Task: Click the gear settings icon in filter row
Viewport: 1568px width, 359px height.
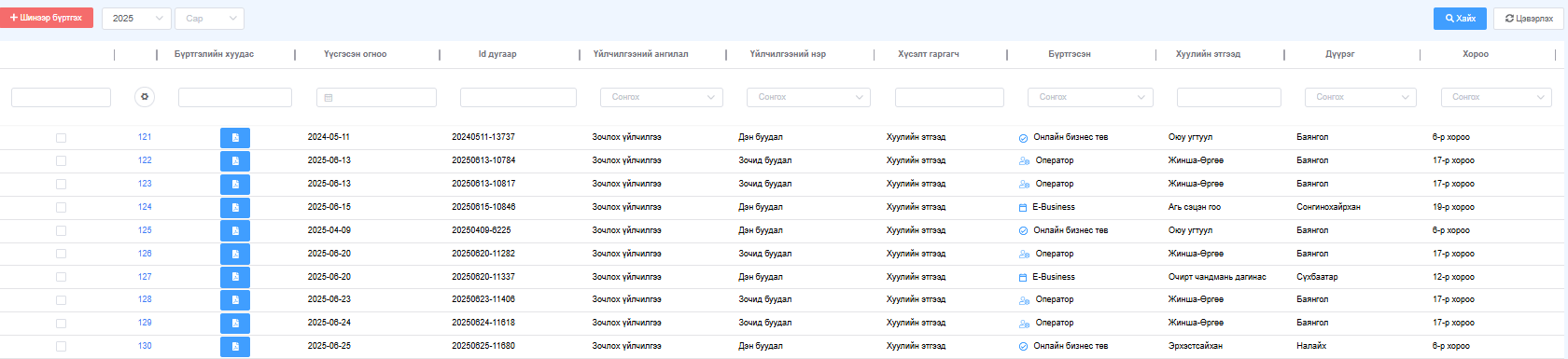Action: 145,97
